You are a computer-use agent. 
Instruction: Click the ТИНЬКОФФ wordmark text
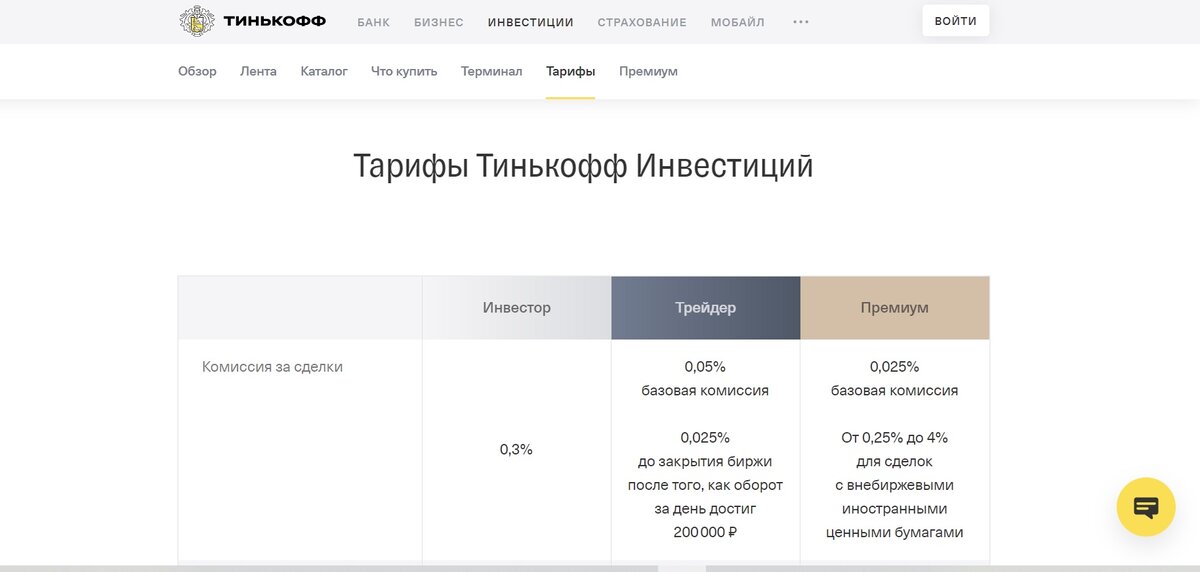275,21
